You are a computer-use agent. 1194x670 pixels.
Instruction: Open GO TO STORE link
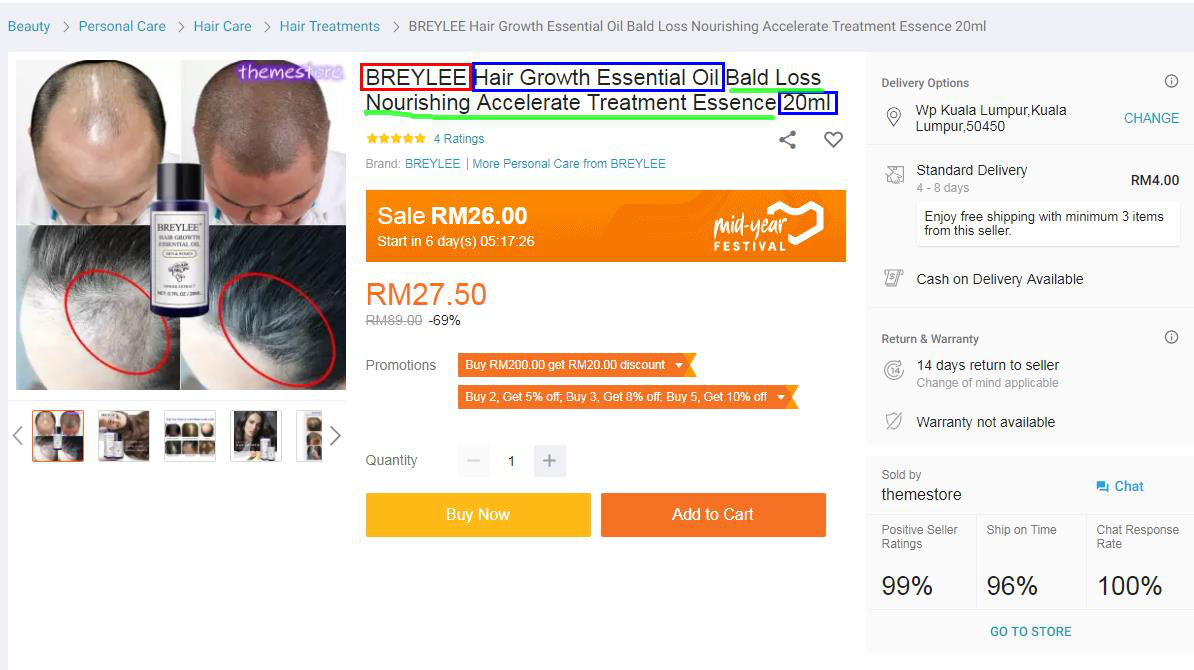point(1030,631)
